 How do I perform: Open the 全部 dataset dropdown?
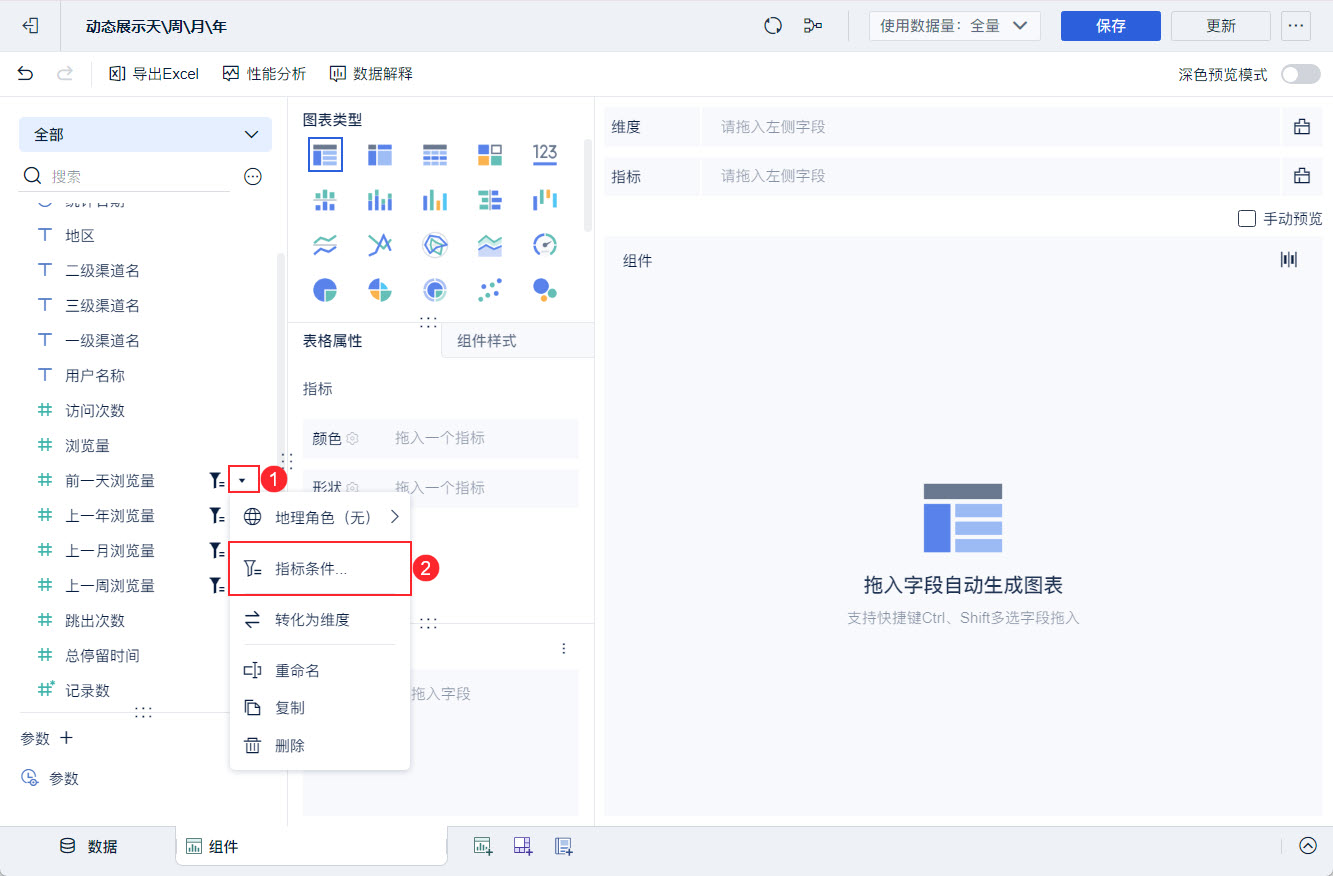point(145,134)
